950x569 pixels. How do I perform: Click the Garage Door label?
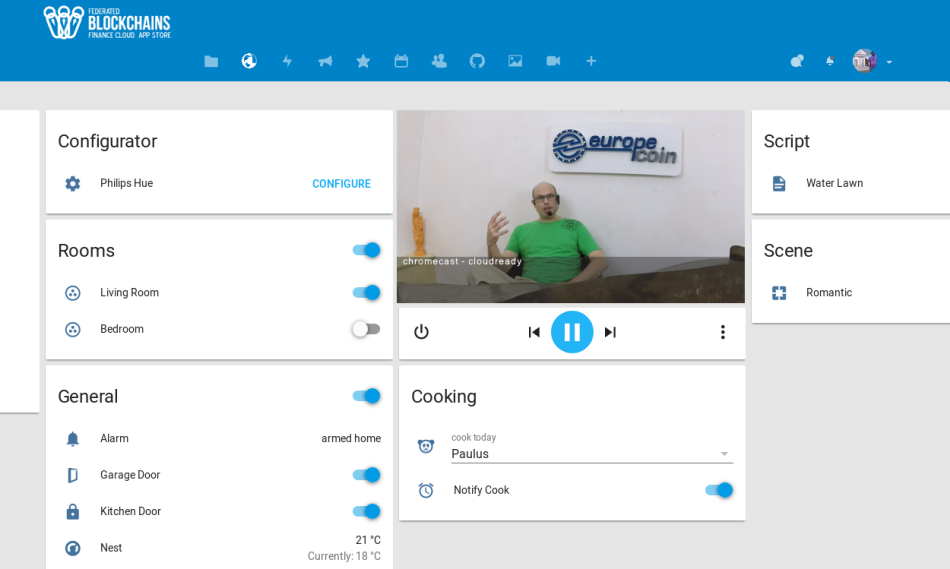tap(130, 475)
